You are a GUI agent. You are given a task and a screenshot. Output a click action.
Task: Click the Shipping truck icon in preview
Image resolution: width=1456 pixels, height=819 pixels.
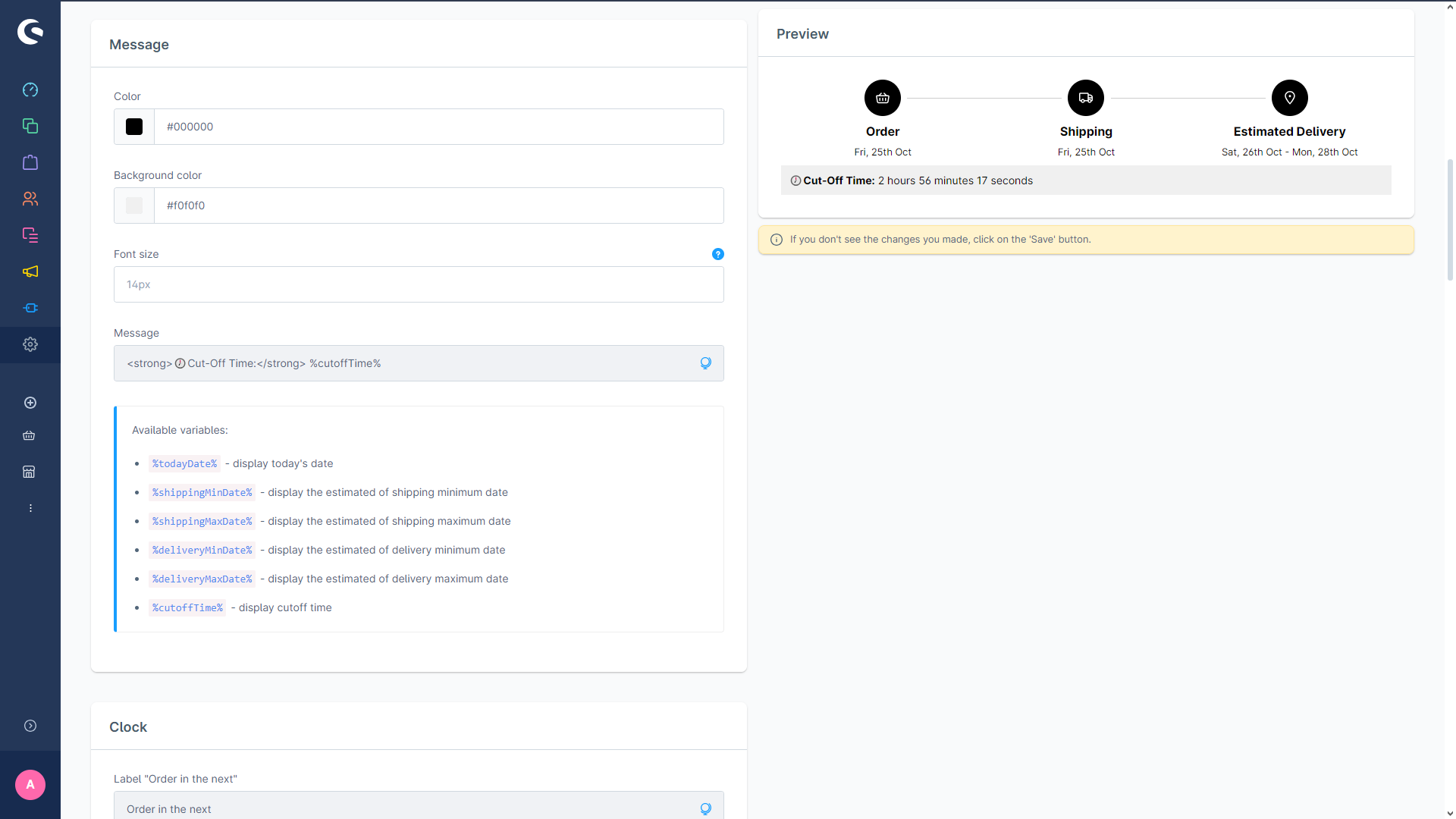point(1086,98)
